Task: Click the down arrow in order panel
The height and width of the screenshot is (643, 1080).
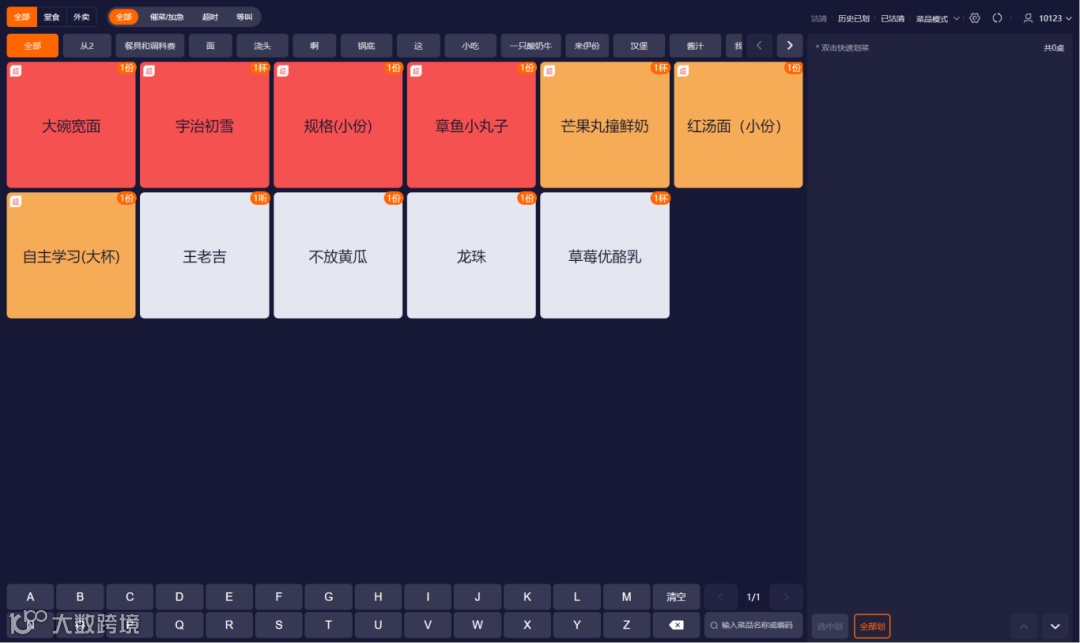Action: coord(1055,626)
